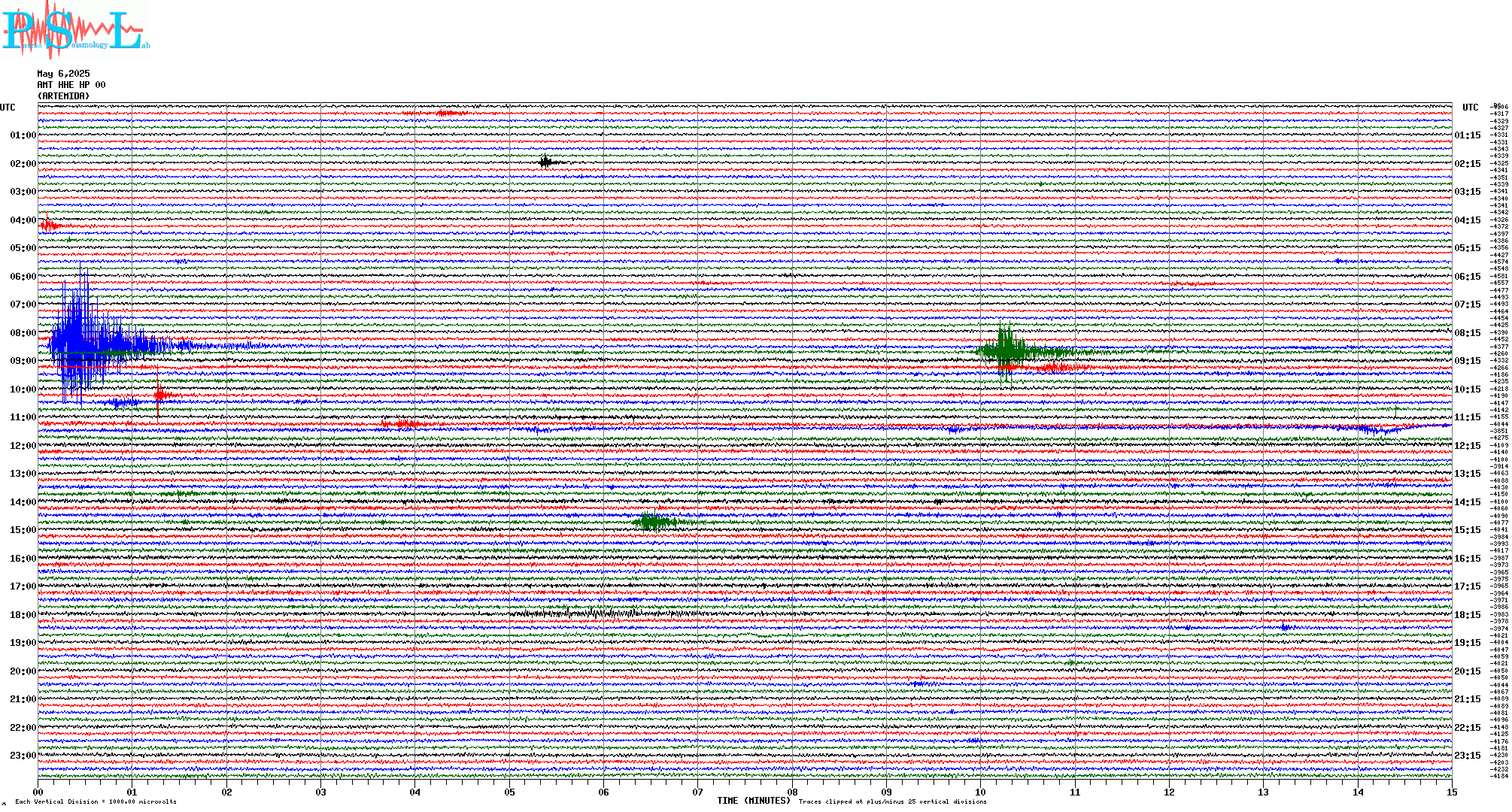Image resolution: width=1512 pixels, height=812 pixels.
Task: Click the 08:00 hour label
Action: [23, 333]
